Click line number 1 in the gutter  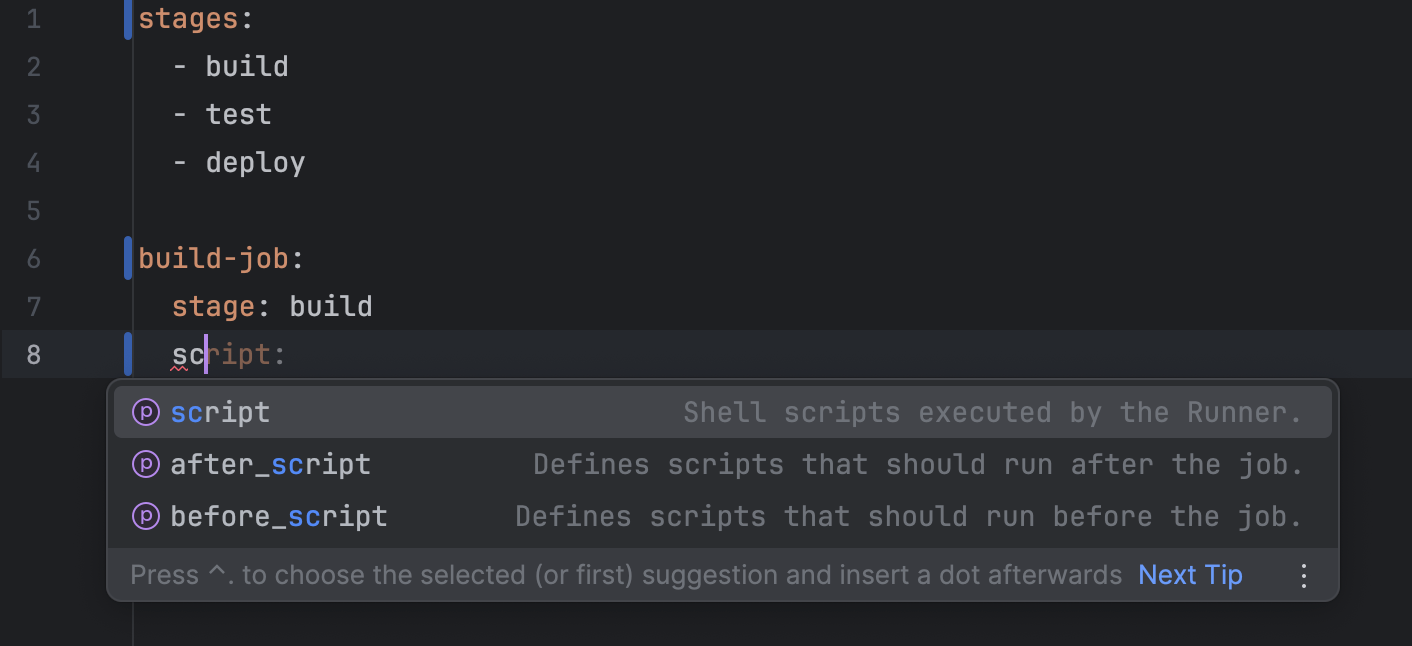33,18
